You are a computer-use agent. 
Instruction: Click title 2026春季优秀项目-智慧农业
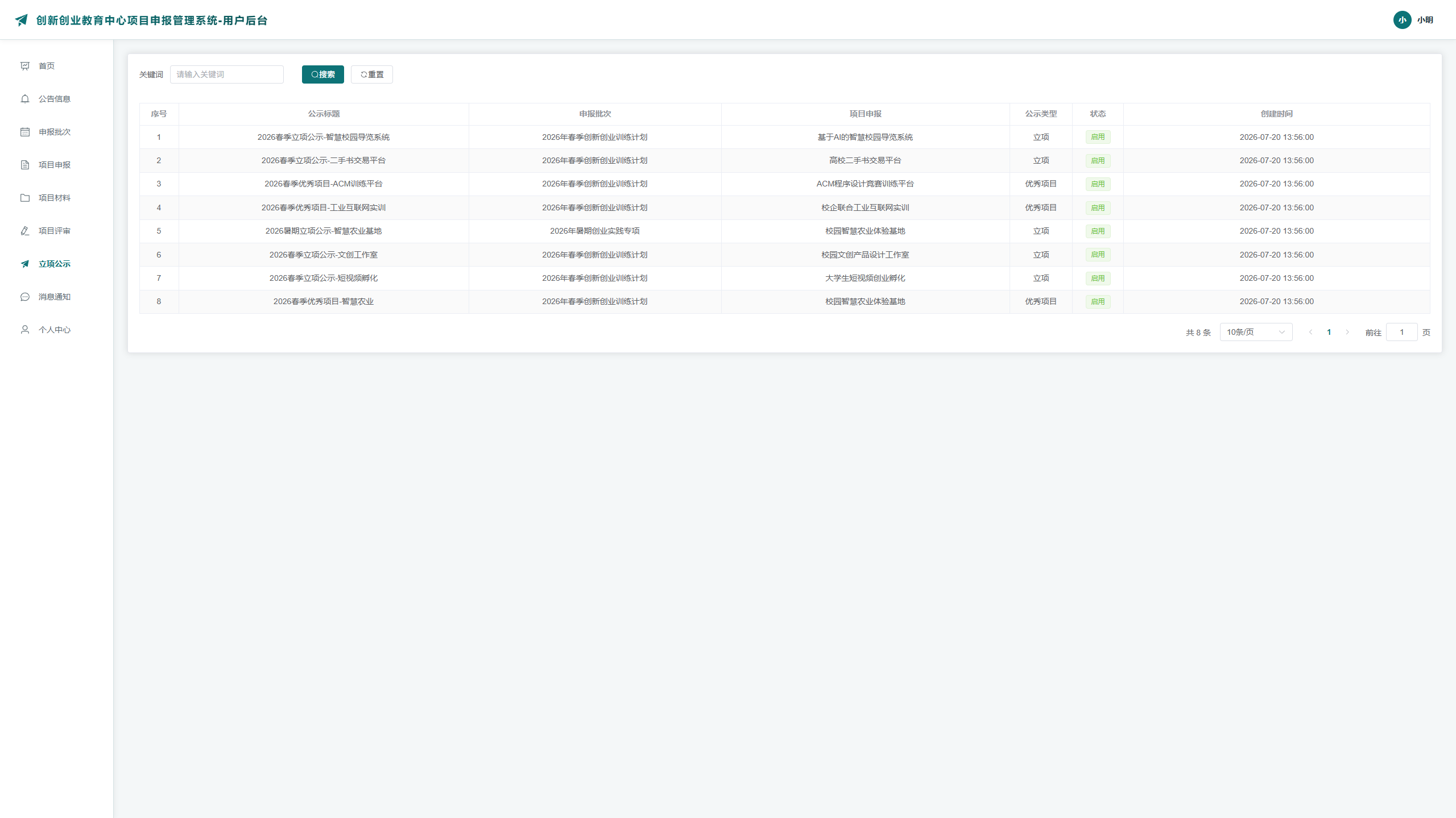(324, 301)
